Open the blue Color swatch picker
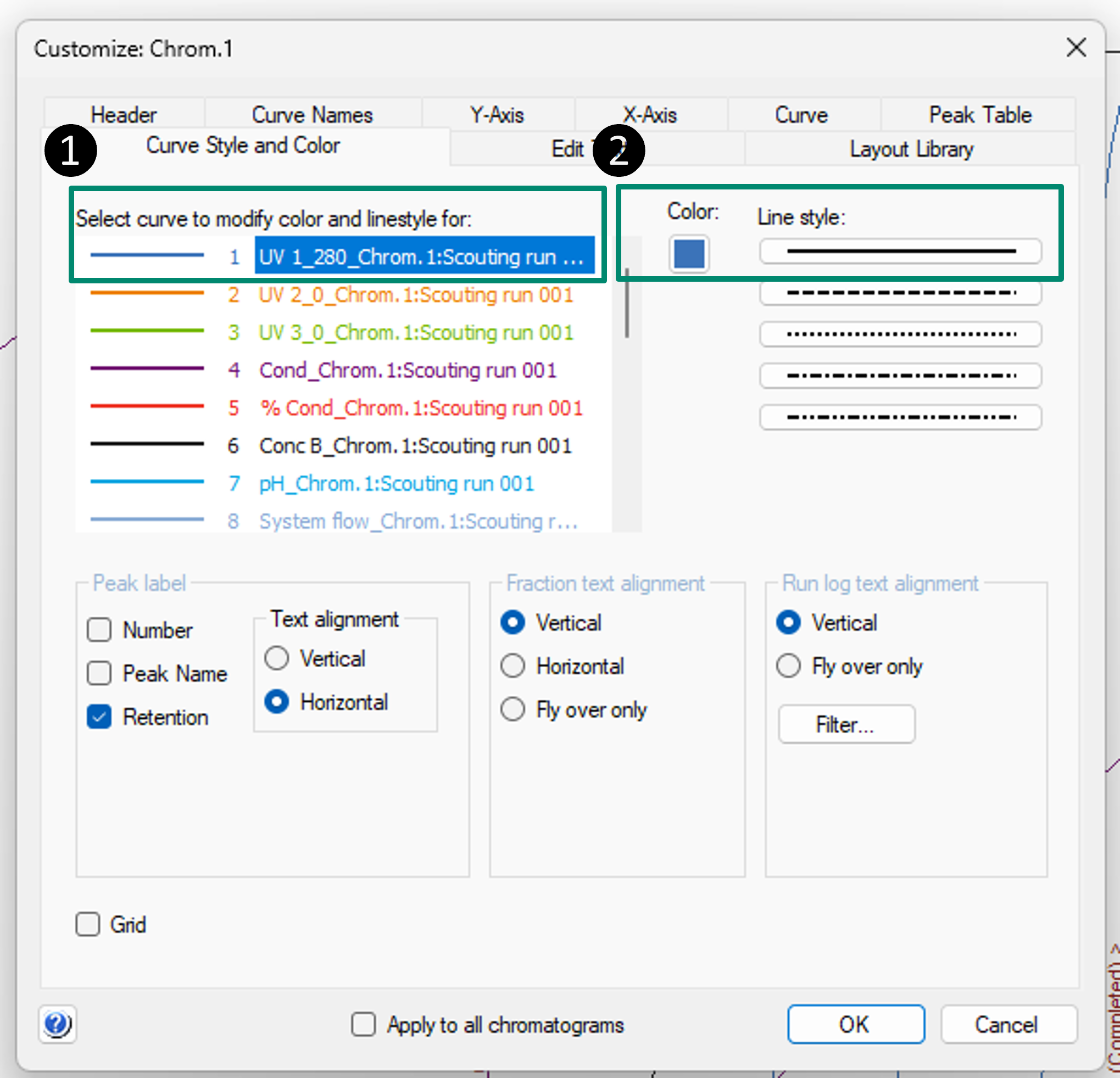The image size is (1120, 1078). (x=689, y=254)
